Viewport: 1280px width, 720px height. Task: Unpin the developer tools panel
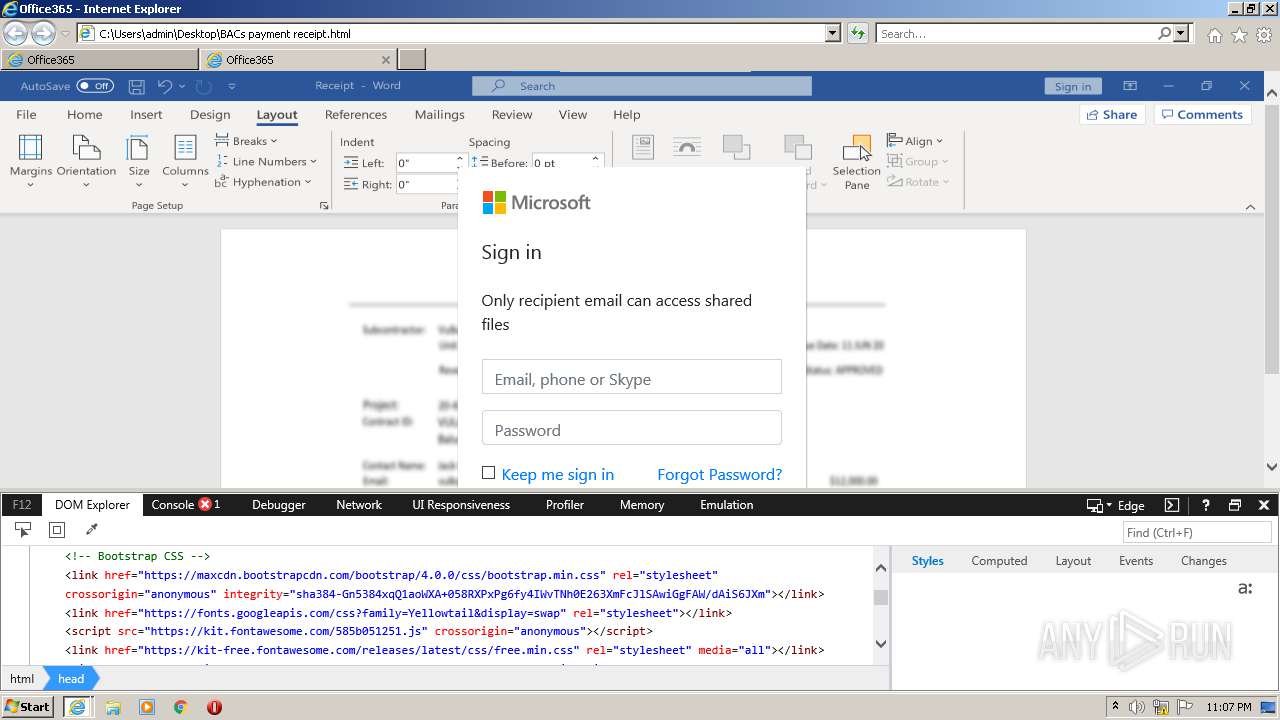tap(1235, 505)
